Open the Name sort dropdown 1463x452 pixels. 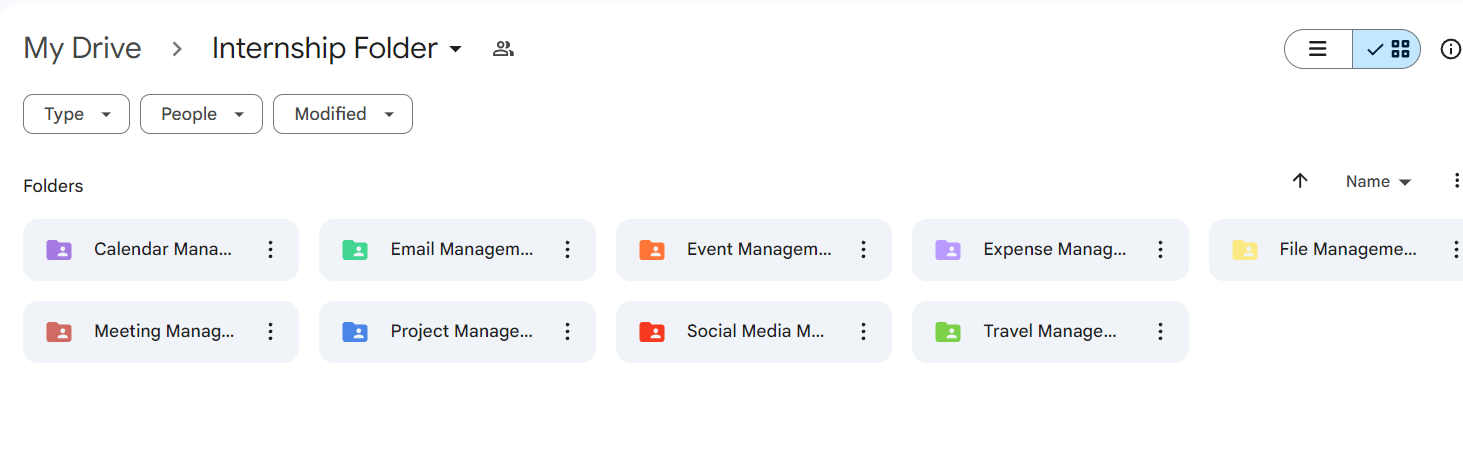[1378, 182]
